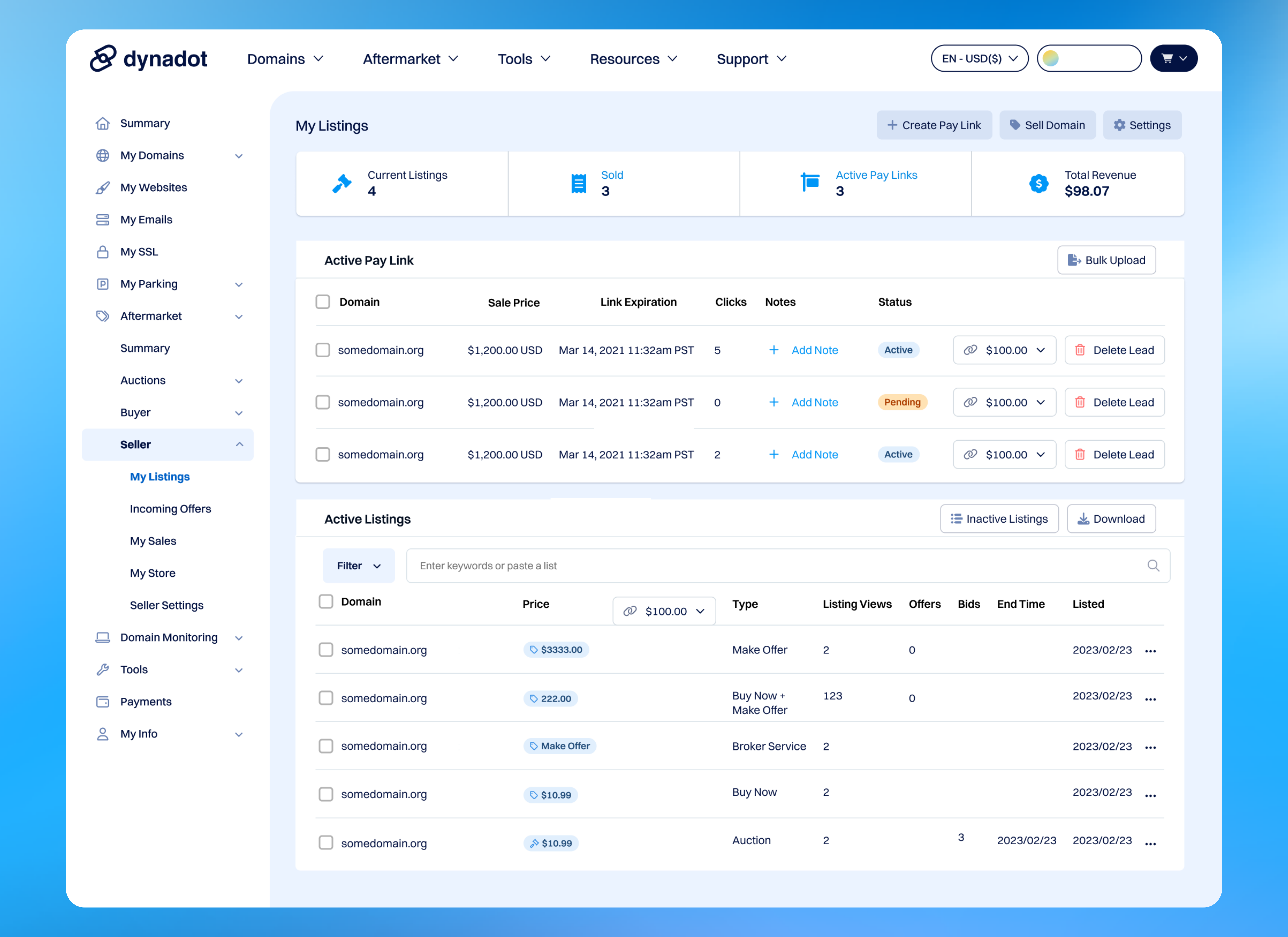Open the Domains top menu
The image size is (1288, 937).
coord(286,59)
